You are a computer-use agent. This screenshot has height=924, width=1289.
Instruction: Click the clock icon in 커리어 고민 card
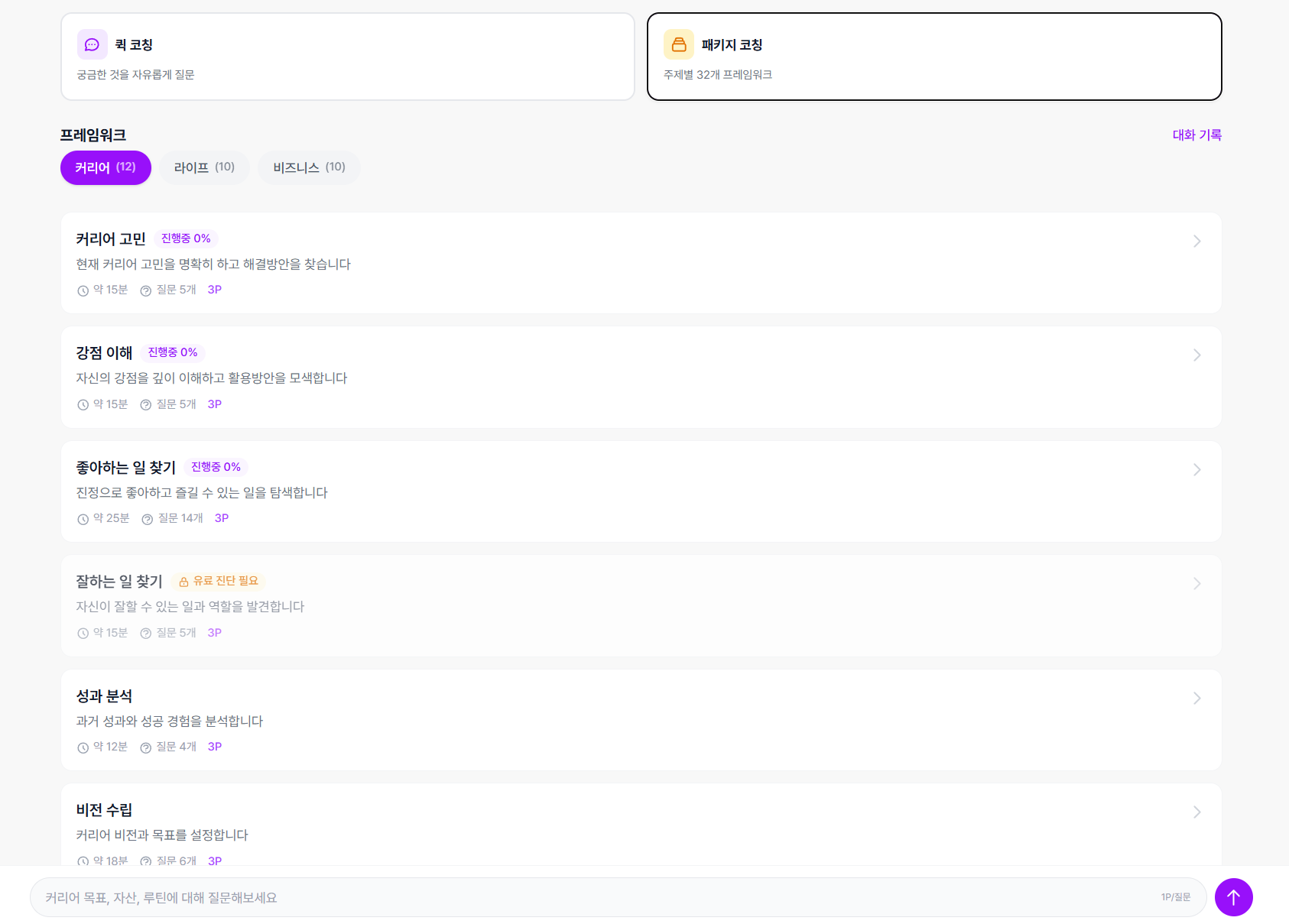click(83, 290)
